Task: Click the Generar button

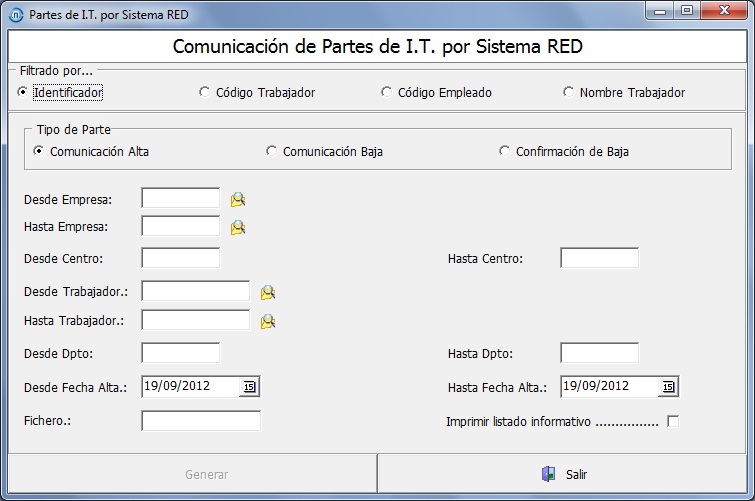Action: 193,474
